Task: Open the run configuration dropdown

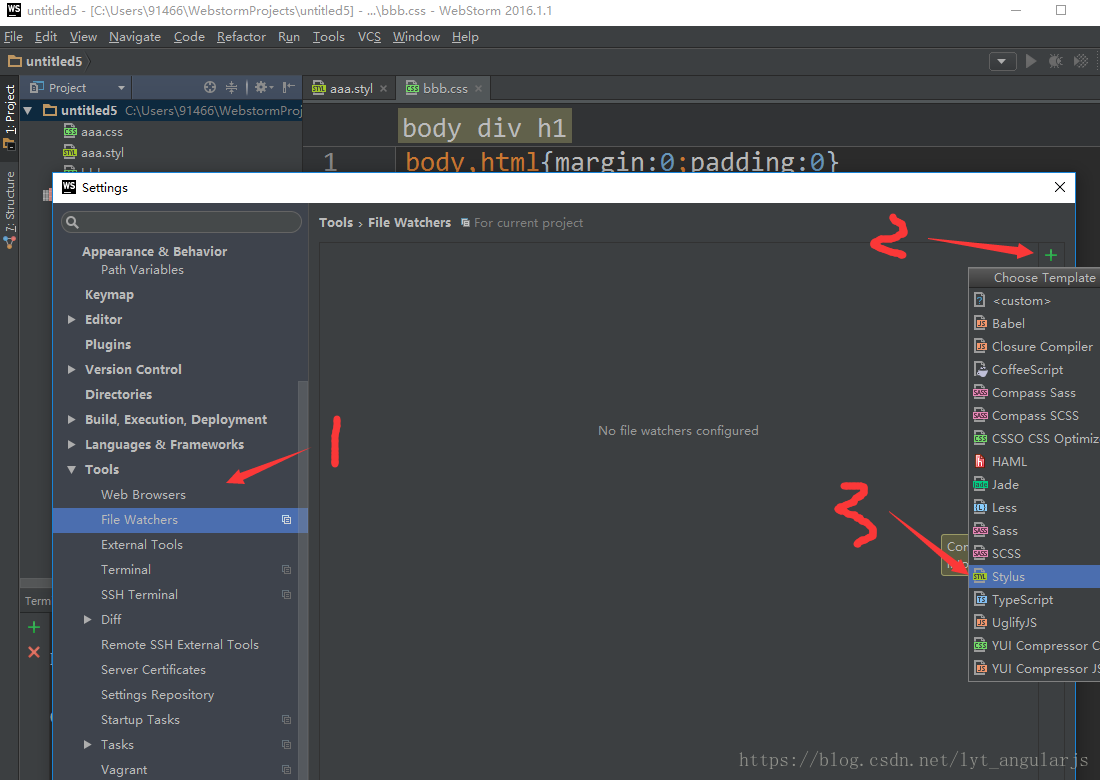Action: pyautogui.click(x=1002, y=62)
